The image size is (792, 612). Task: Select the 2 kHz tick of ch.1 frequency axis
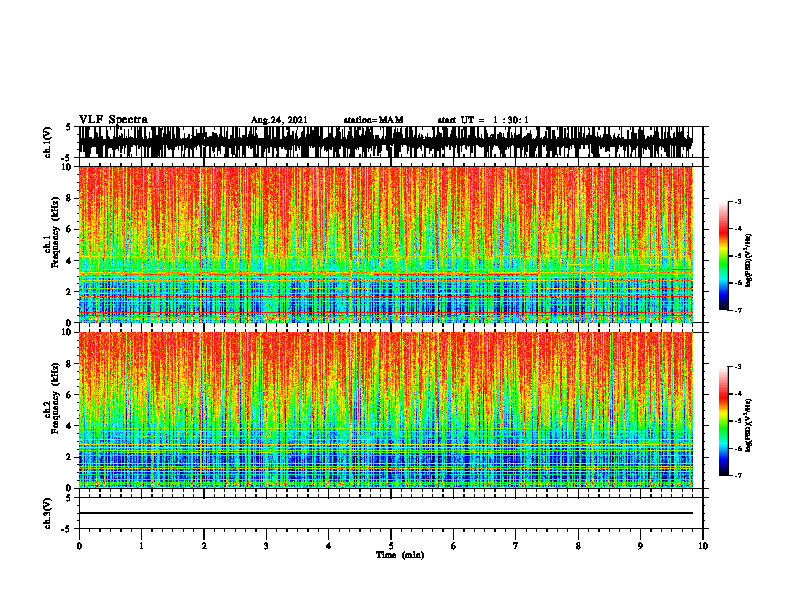(x=71, y=292)
